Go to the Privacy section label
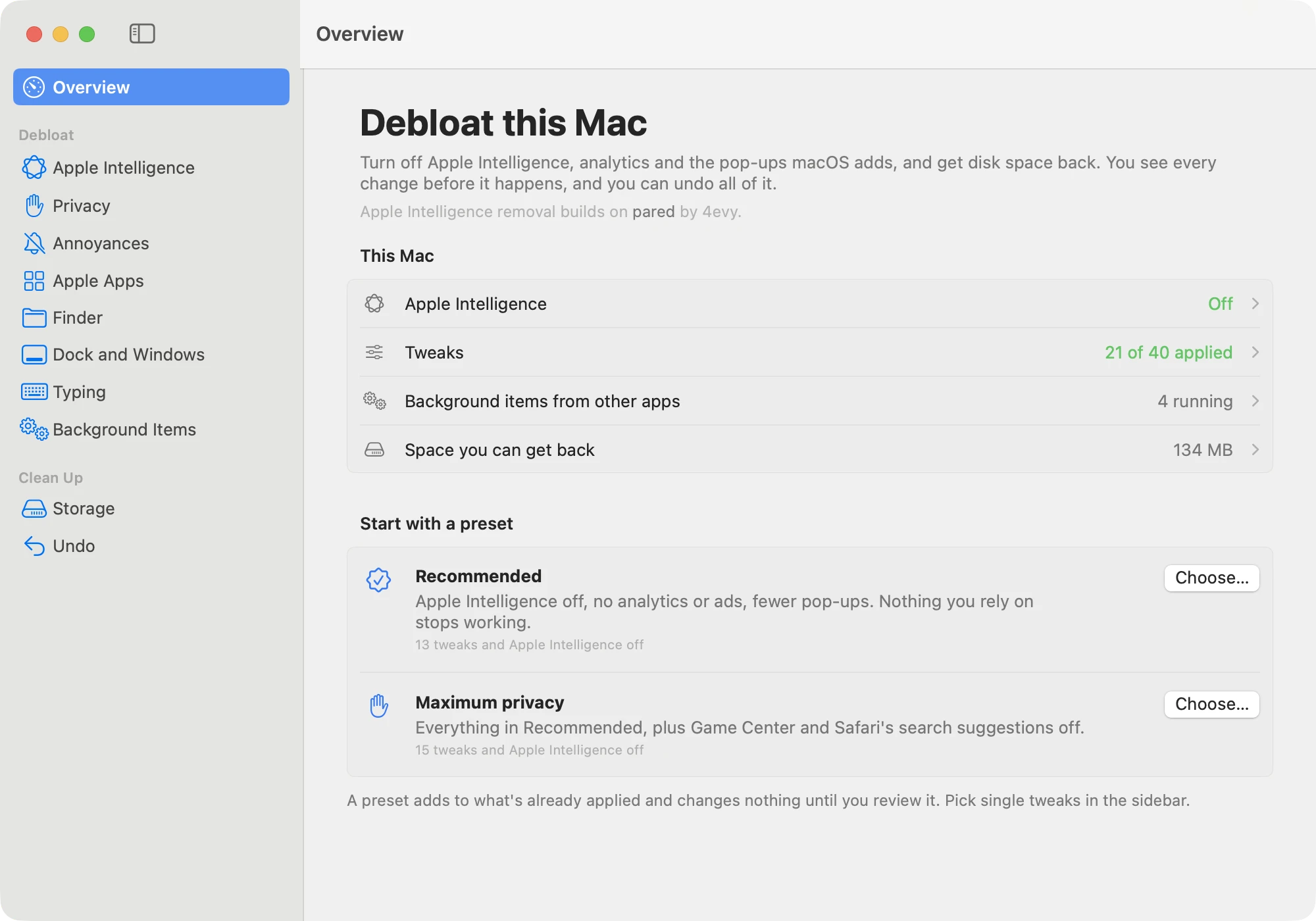This screenshot has width=1316, height=921. coord(82,206)
